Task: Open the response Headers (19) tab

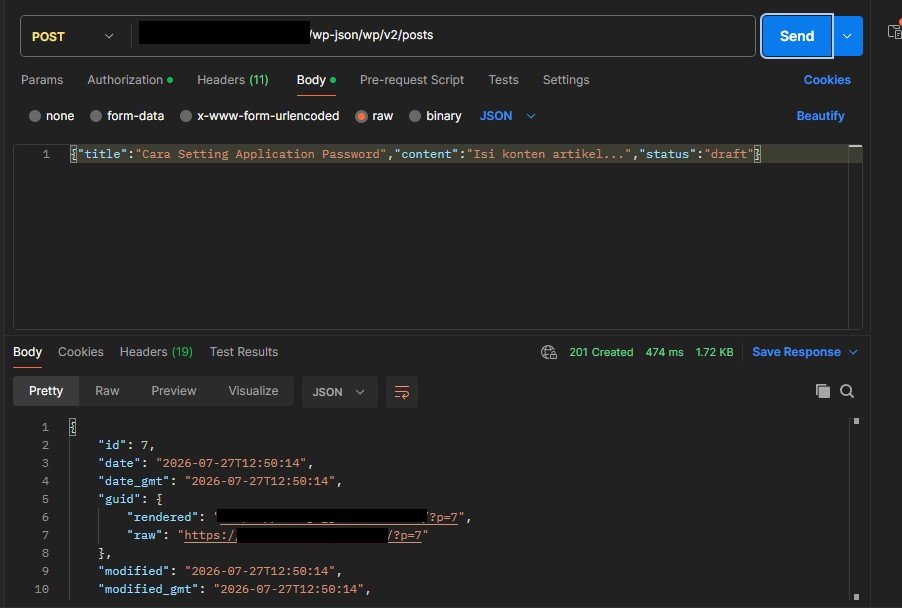Action: pos(156,352)
